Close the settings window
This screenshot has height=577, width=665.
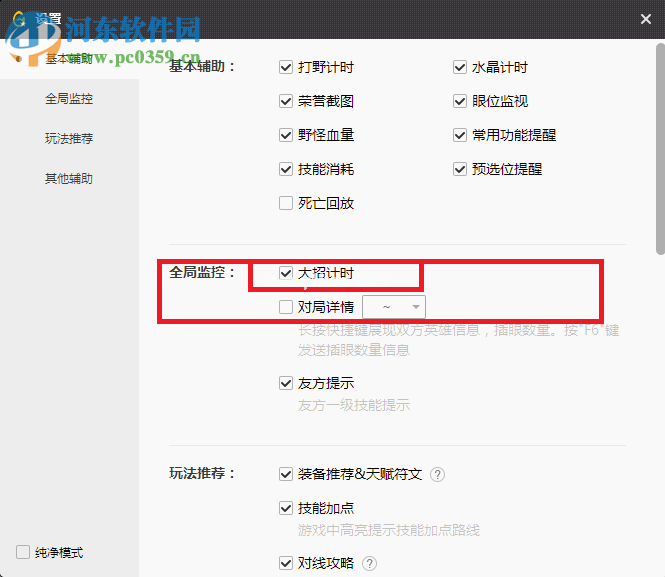[x=646, y=19]
